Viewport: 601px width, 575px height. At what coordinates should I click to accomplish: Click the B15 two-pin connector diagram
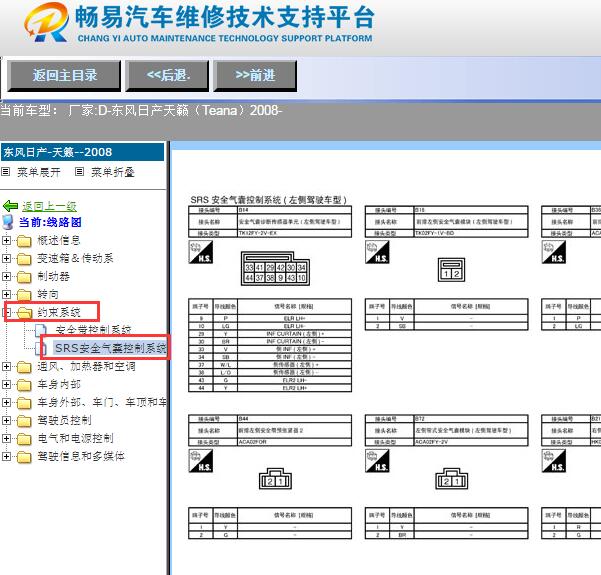(x=452, y=270)
